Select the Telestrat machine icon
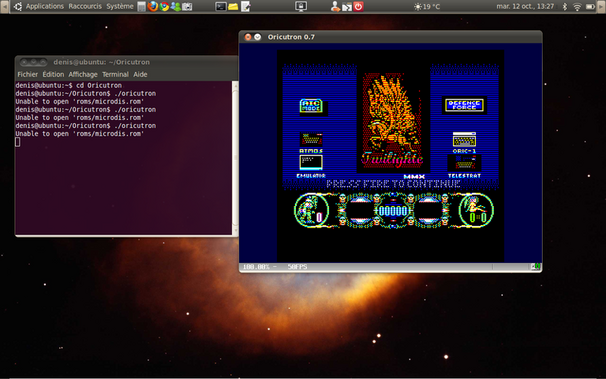The width and height of the screenshot is (606, 379). click(x=464, y=167)
